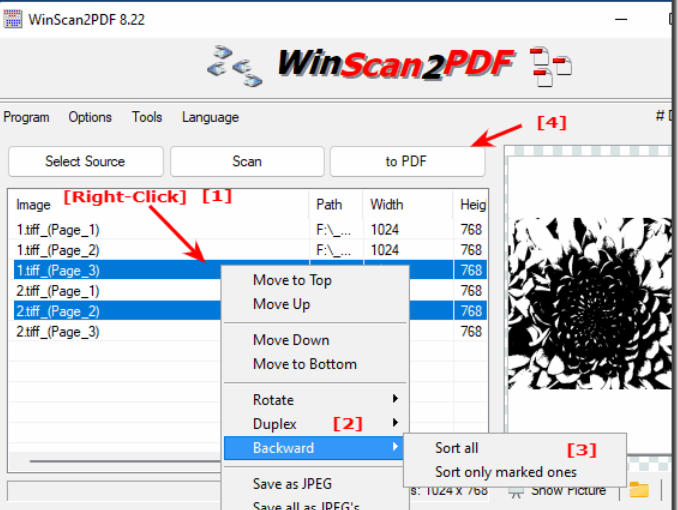Click the WinScan2PDF title bar app icon
The height and width of the screenshot is (510, 678).
[13, 19]
